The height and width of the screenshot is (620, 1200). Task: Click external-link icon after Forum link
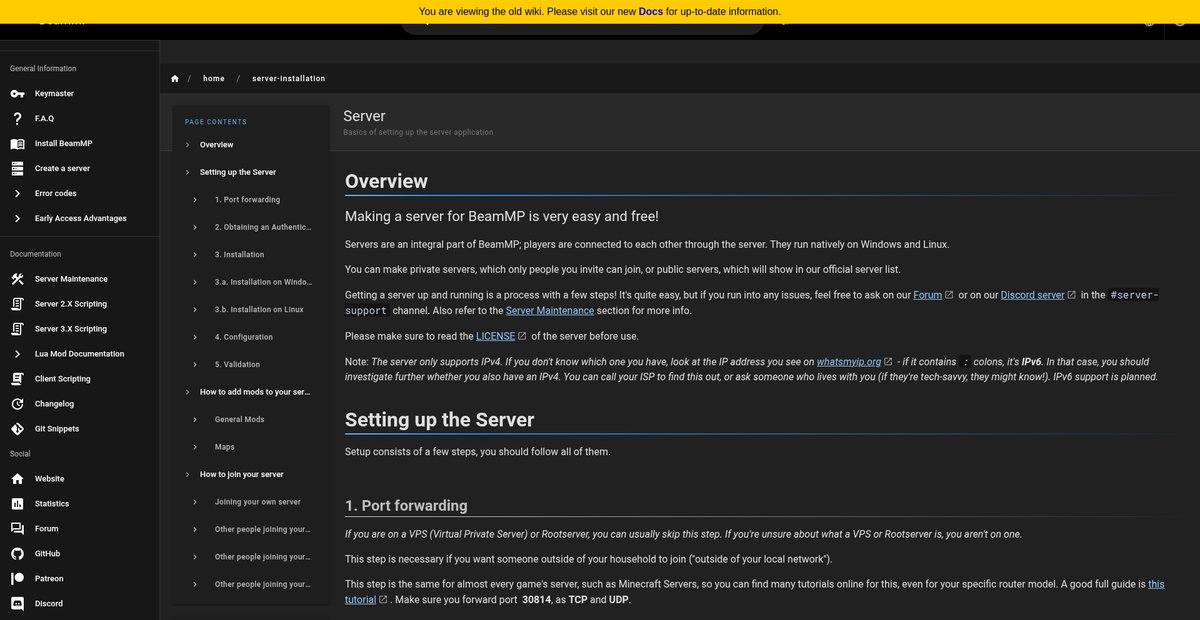[949, 295]
